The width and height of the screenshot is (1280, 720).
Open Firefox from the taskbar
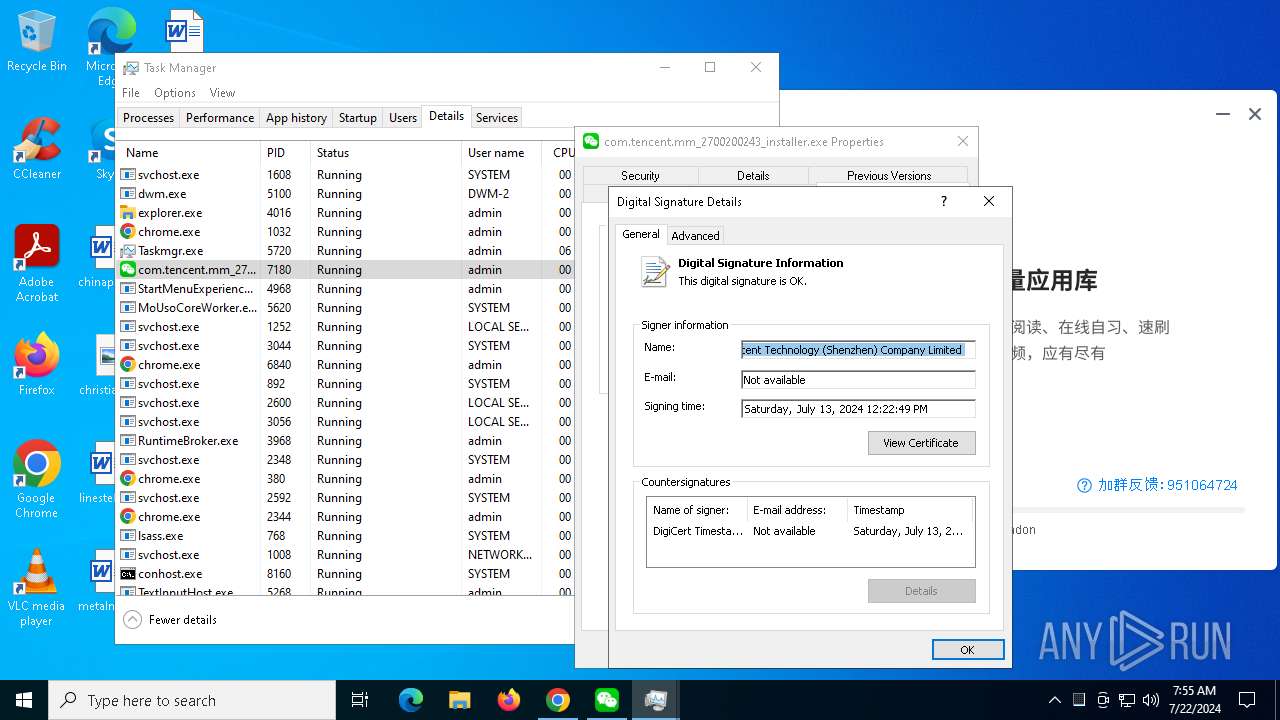[x=508, y=700]
